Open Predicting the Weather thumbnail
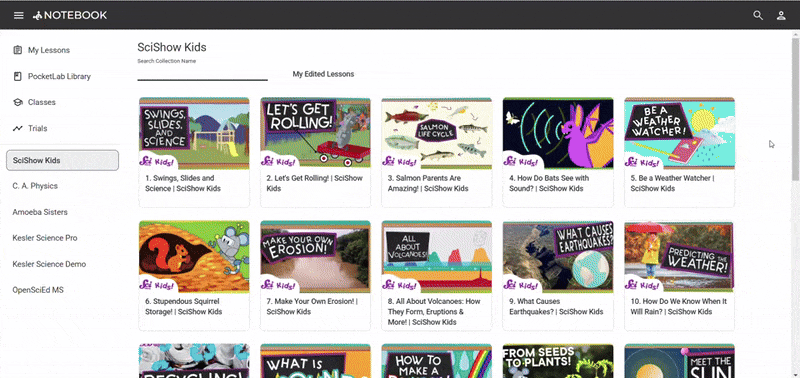800x378 pixels. (680, 256)
